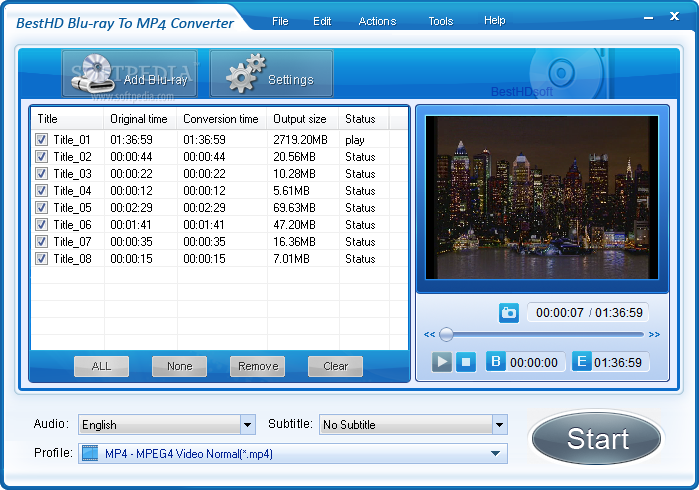This screenshot has width=699, height=490.
Task: Open the Help menu
Action: tap(494, 21)
